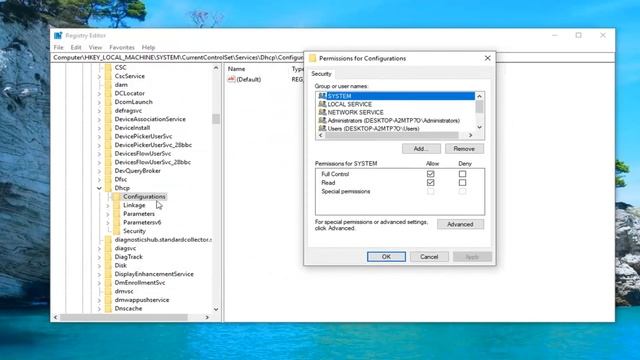Click the NETWORK SERVICE user group icon
The image size is (640, 360).
pyautogui.click(x=322, y=112)
